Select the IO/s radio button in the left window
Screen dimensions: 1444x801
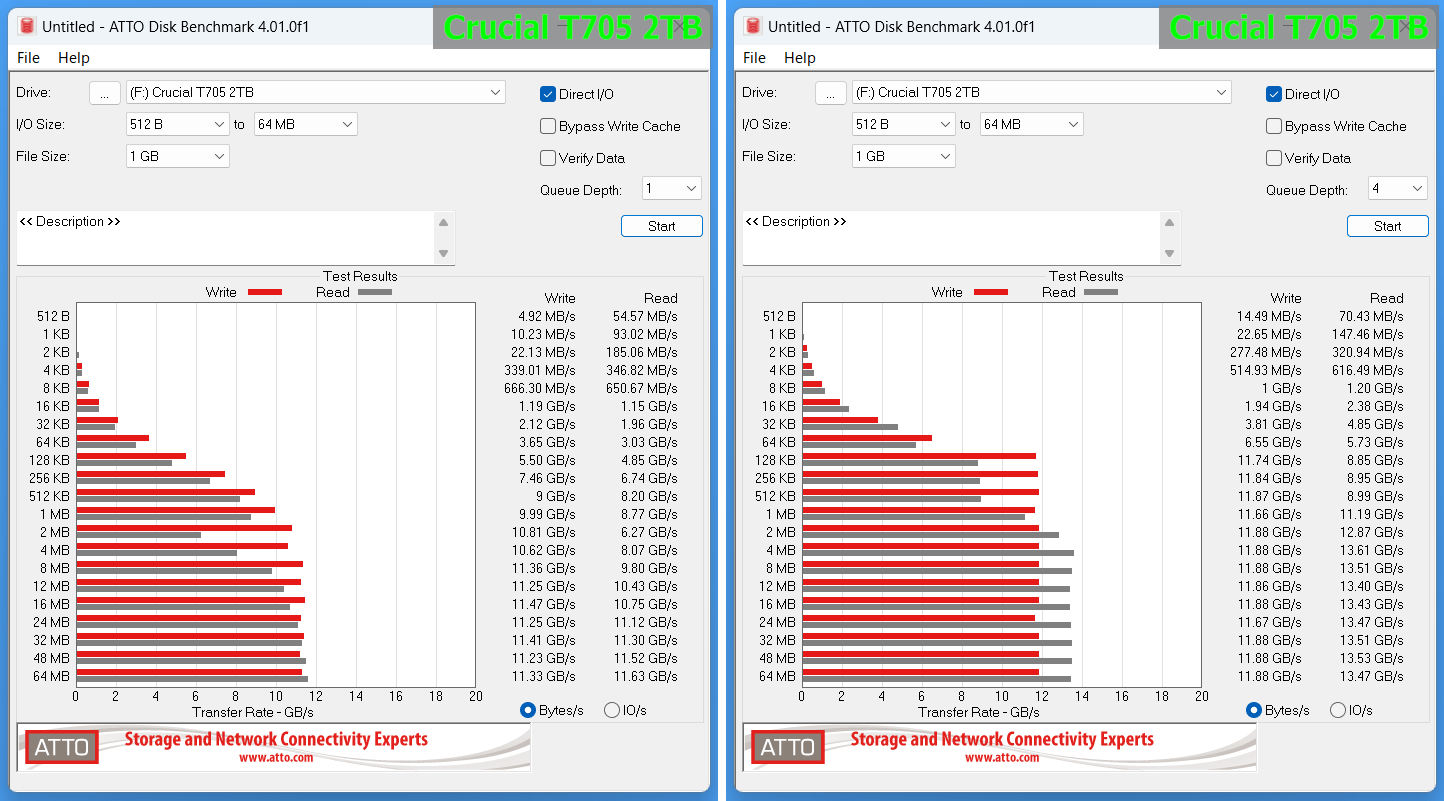coord(612,710)
